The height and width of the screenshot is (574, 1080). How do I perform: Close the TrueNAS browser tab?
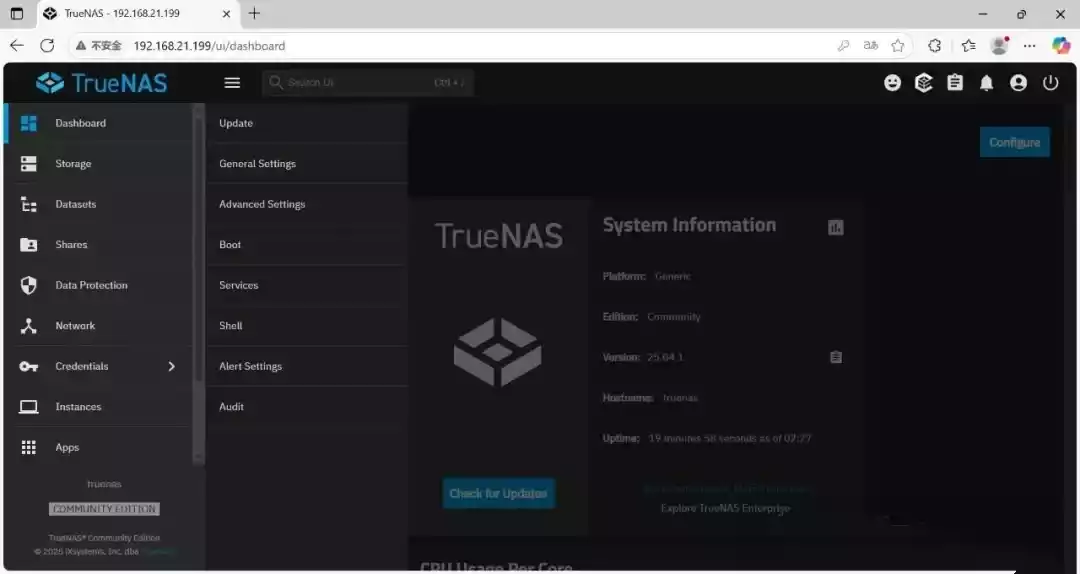(226, 14)
